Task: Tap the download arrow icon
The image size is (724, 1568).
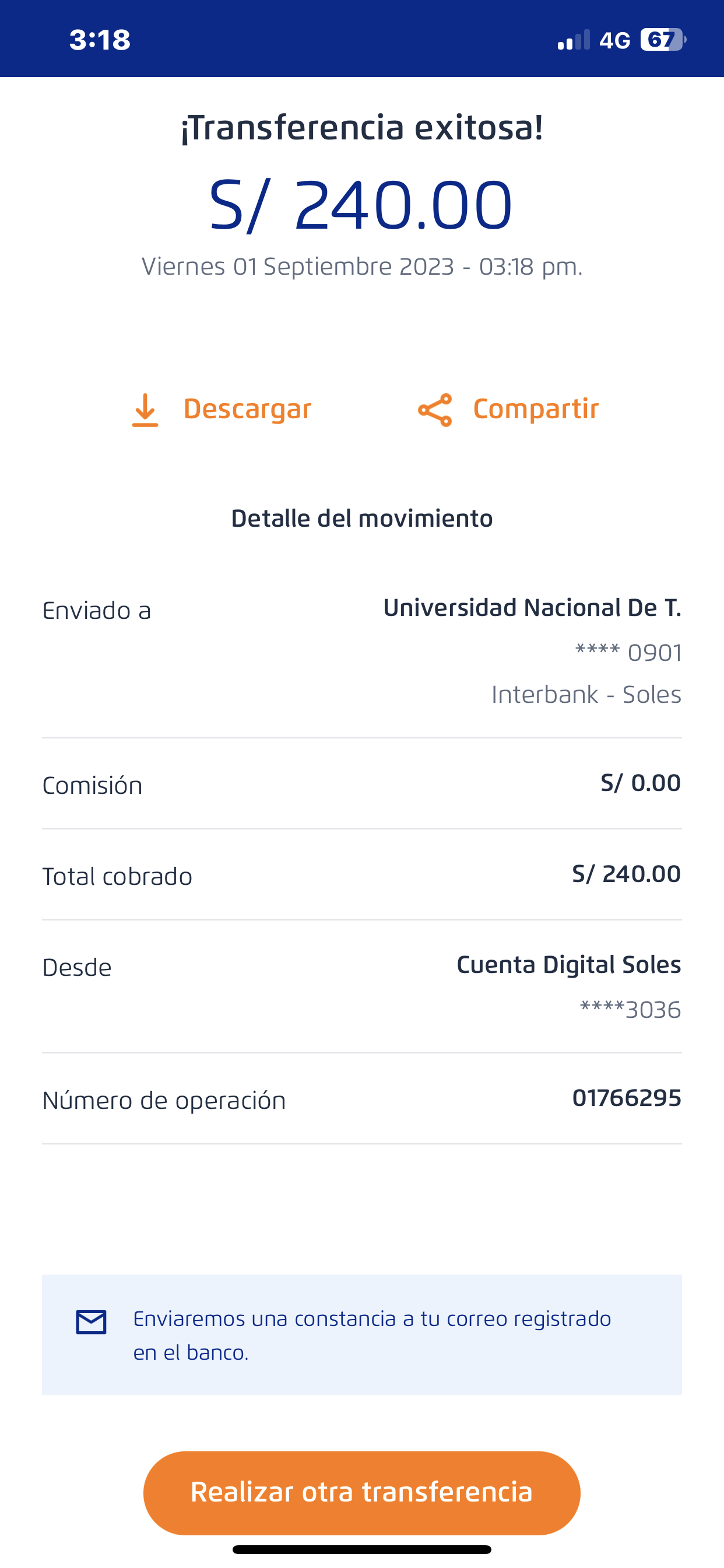Action: click(x=145, y=409)
